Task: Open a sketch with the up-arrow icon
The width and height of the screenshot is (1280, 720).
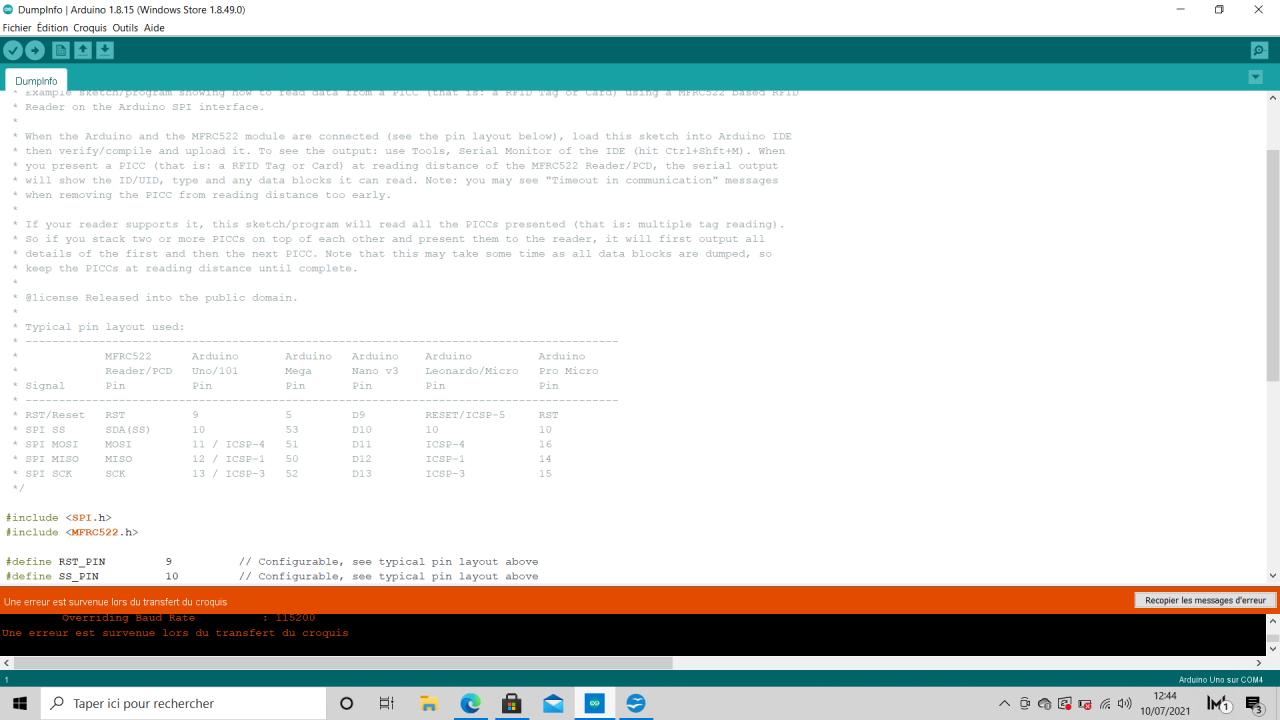Action: pos(83,50)
